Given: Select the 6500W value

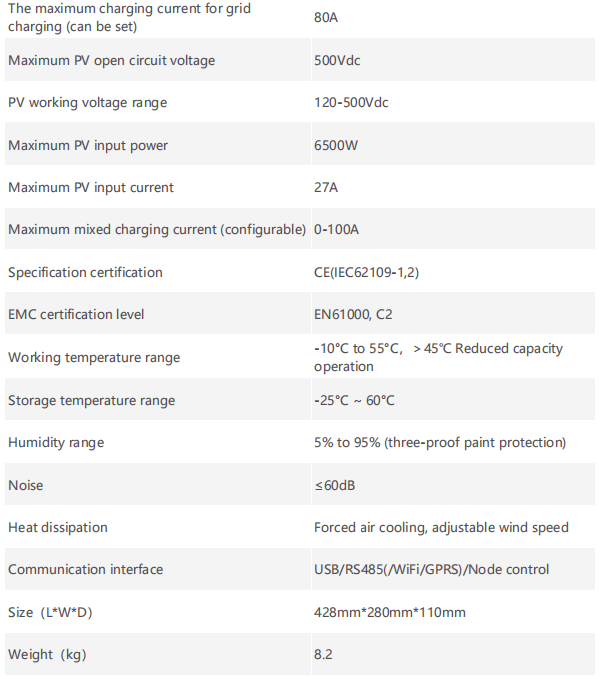Looking at the screenshot, I should (334, 146).
